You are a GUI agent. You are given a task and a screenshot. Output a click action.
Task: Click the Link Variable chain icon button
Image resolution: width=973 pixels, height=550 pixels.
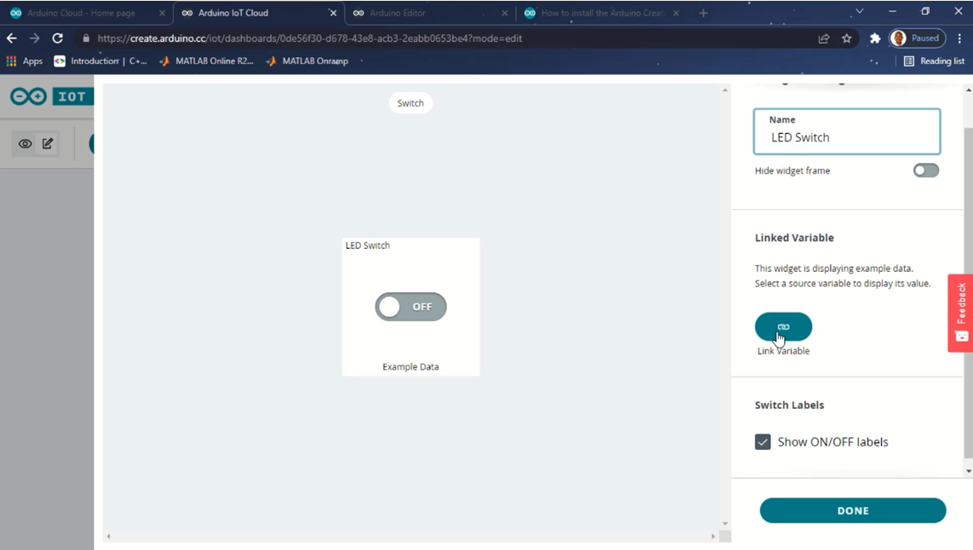pyautogui.click(x=783, y=327)
